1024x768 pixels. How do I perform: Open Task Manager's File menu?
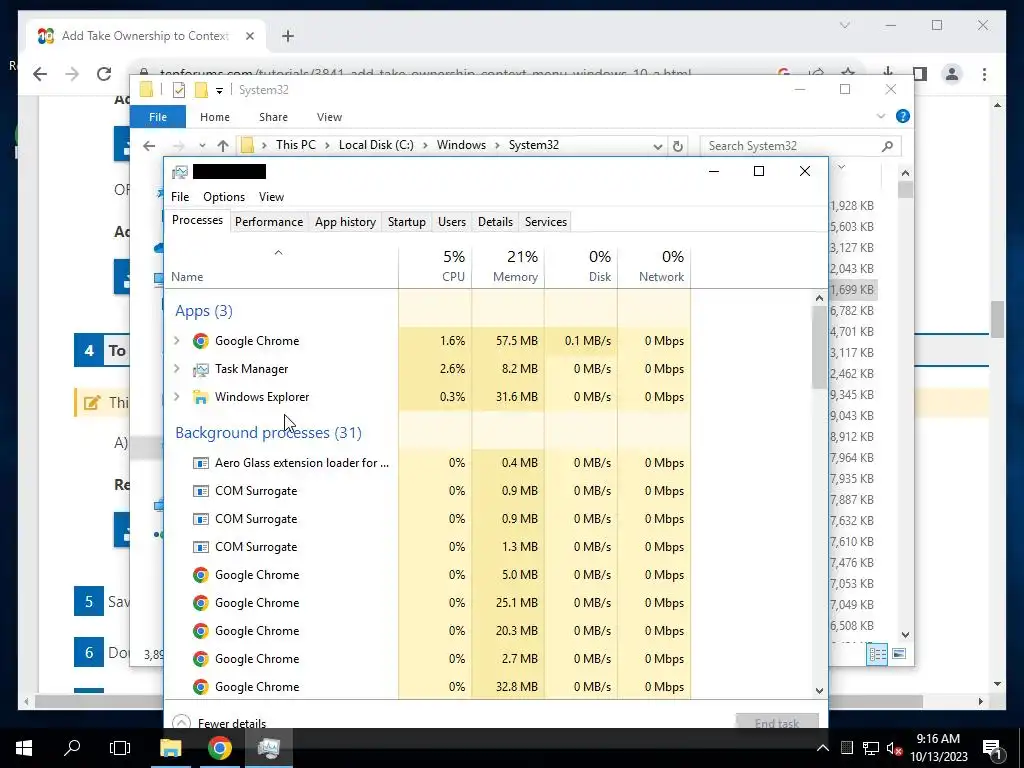click(180, 197)
